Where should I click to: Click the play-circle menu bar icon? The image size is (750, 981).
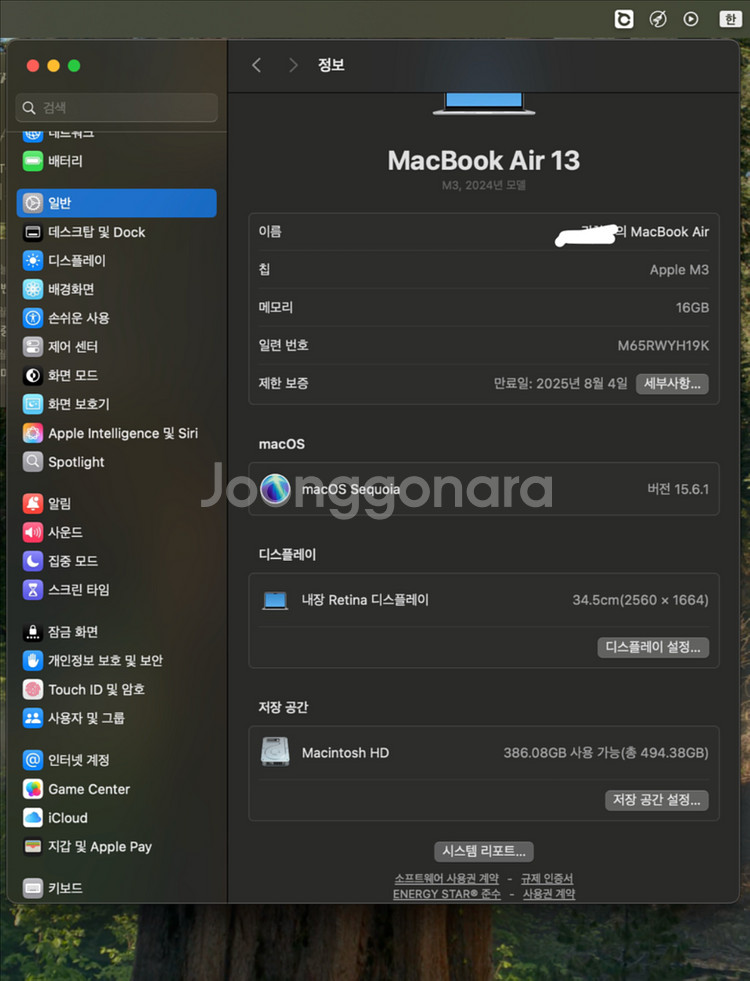691,19
